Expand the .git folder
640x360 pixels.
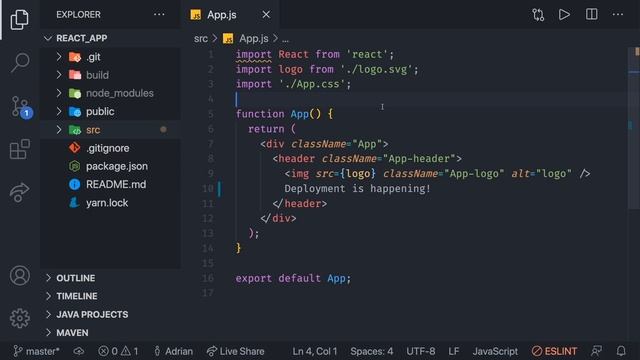(x=59, y=57)
